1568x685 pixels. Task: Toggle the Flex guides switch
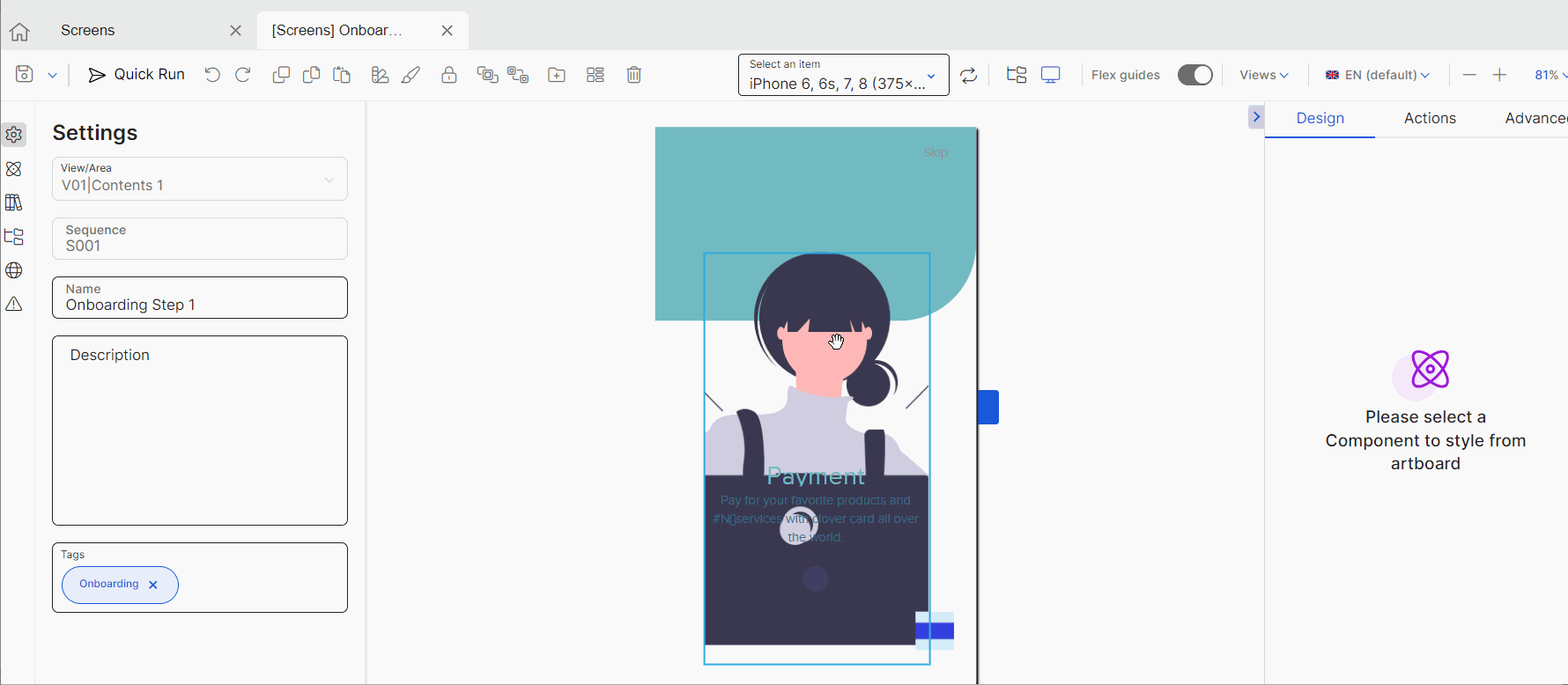pyautogui.click(x=1194, y=75)
